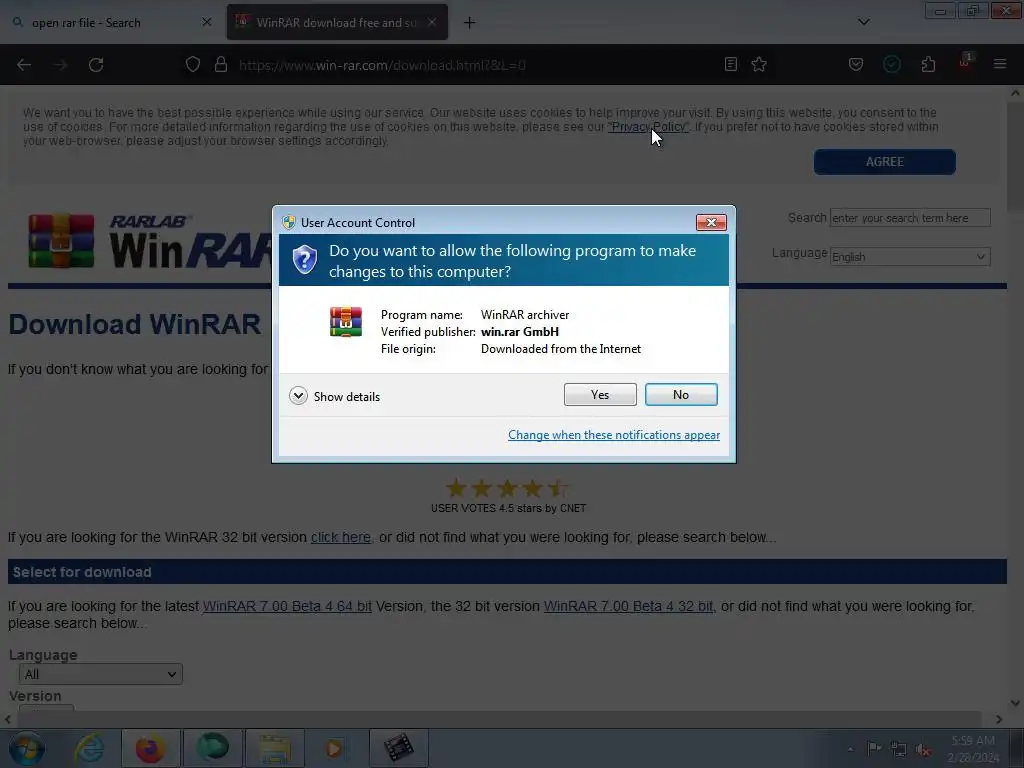This screenshot has width=1024, height=768.
Task: Open the Windows Start menu
Action: pyautogui.click(x=27, y=748)
